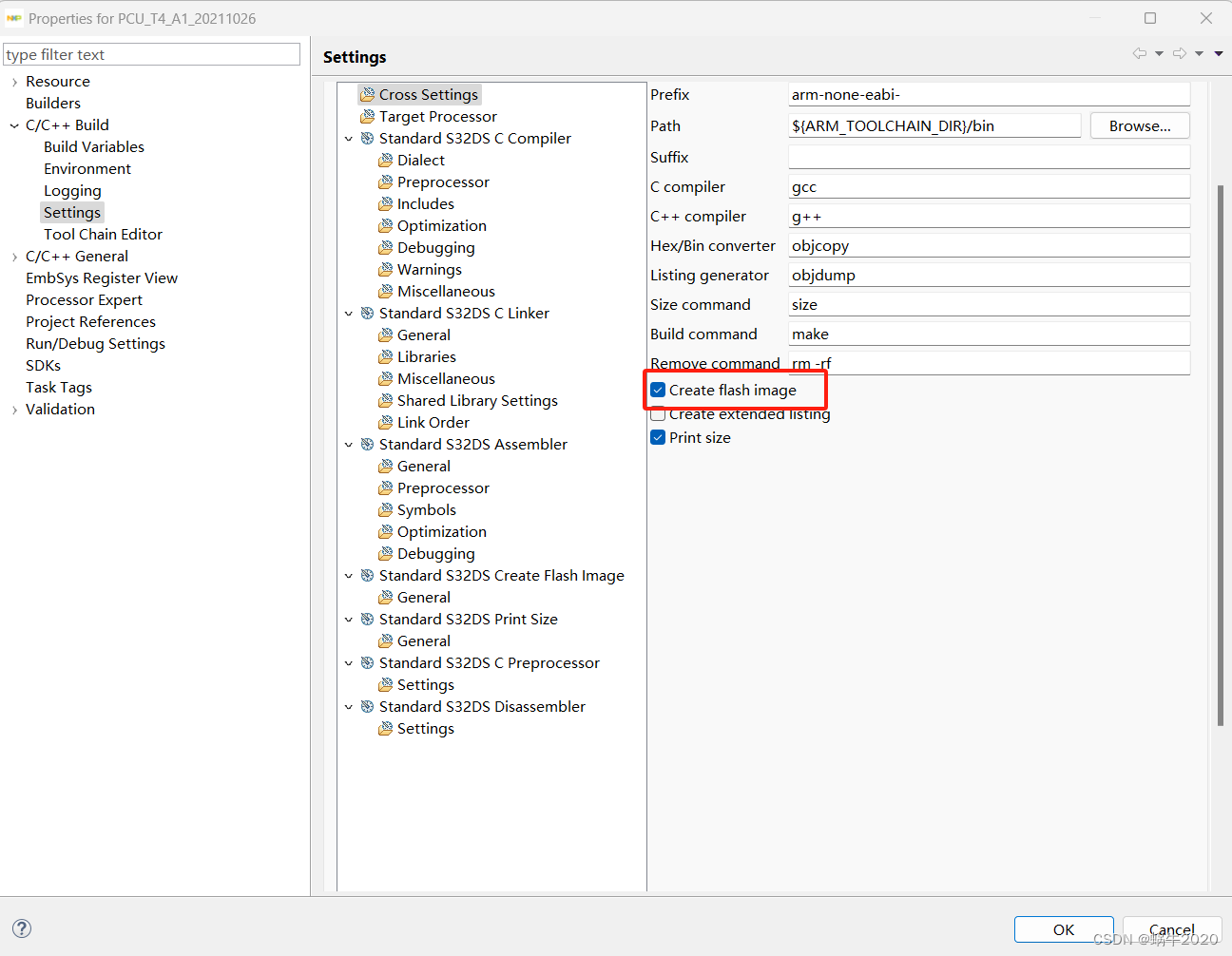Collapse Standard S32DS C Compiler node
This screenshot has width=1232, height=956.
pyautogui.click(x=349, y=139)
